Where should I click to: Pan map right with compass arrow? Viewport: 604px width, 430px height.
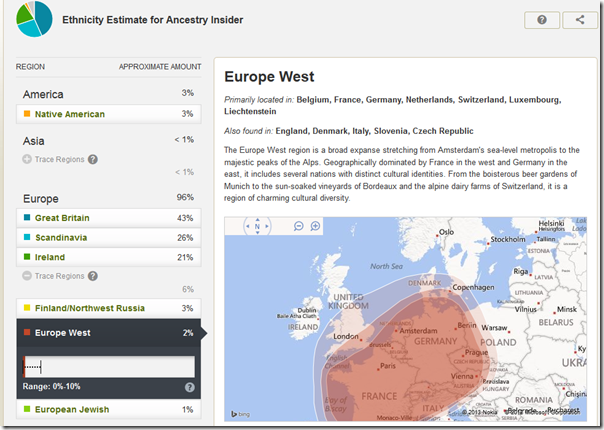(x=267, y=227)
